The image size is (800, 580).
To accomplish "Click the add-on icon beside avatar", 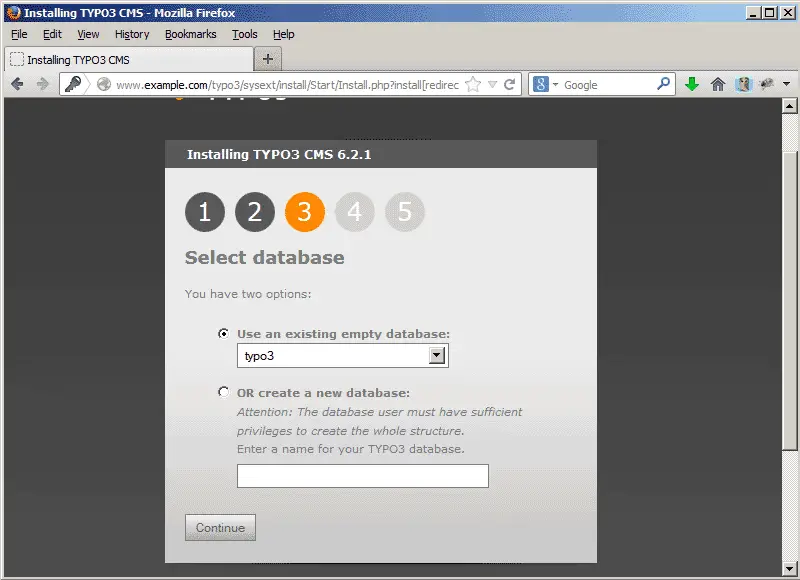I will (767, 84).
